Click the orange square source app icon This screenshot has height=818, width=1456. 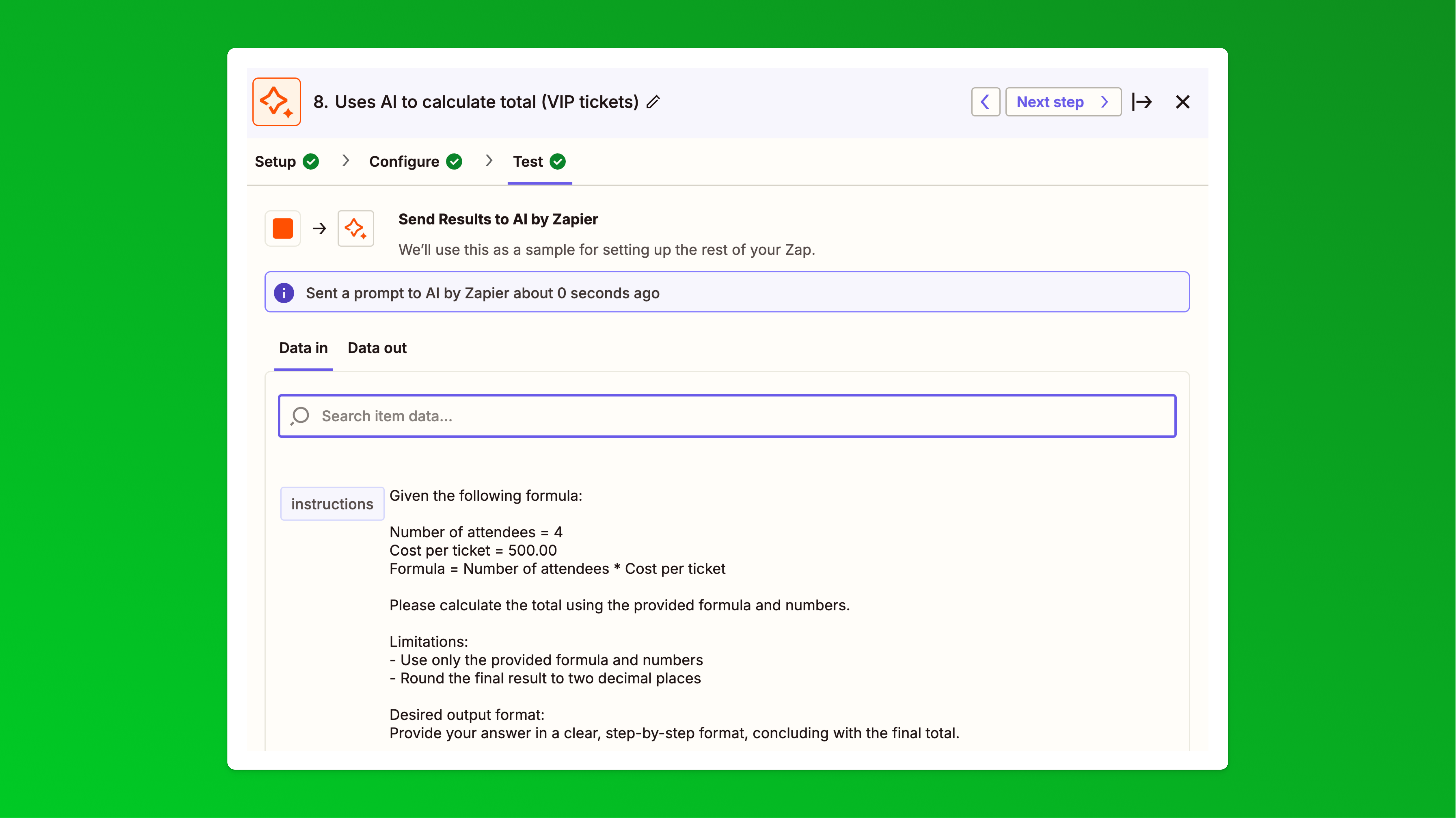pyautogui.click(x=282, y=228)
